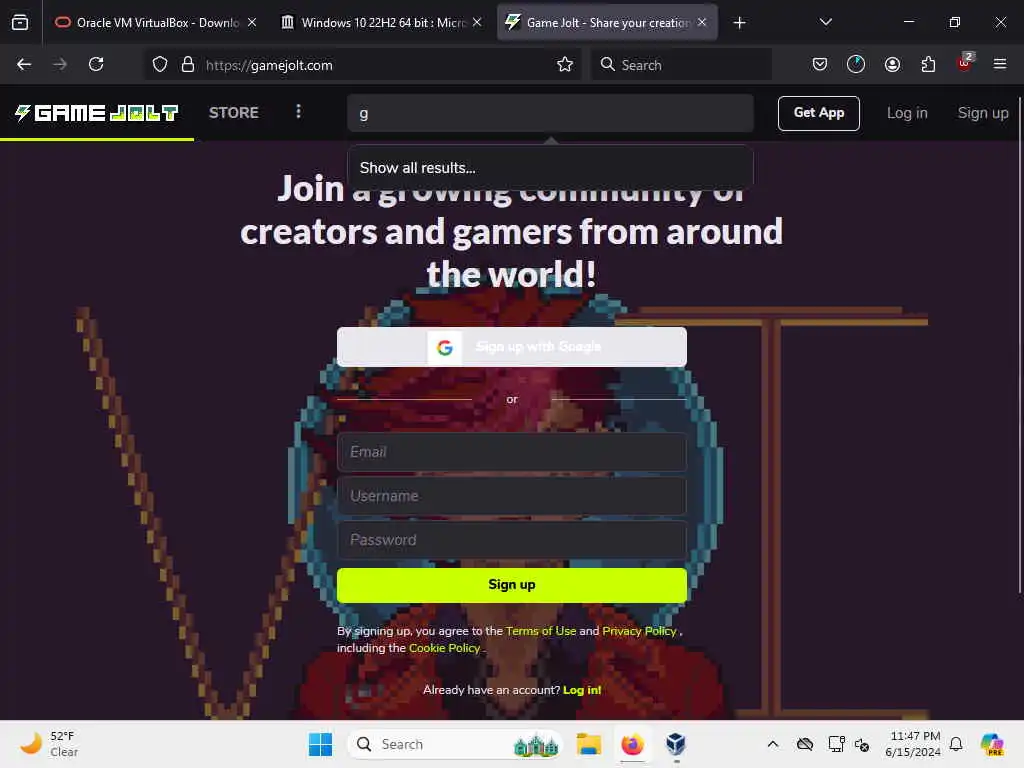
Task: Close the Oracle VM VirtualBox tab
Action: point(252,22)
